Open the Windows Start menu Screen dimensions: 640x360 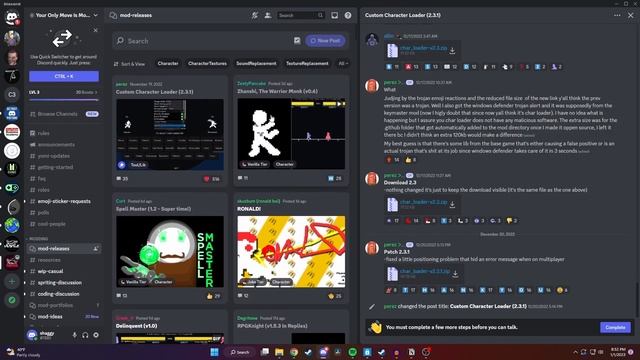coord(214,352)
